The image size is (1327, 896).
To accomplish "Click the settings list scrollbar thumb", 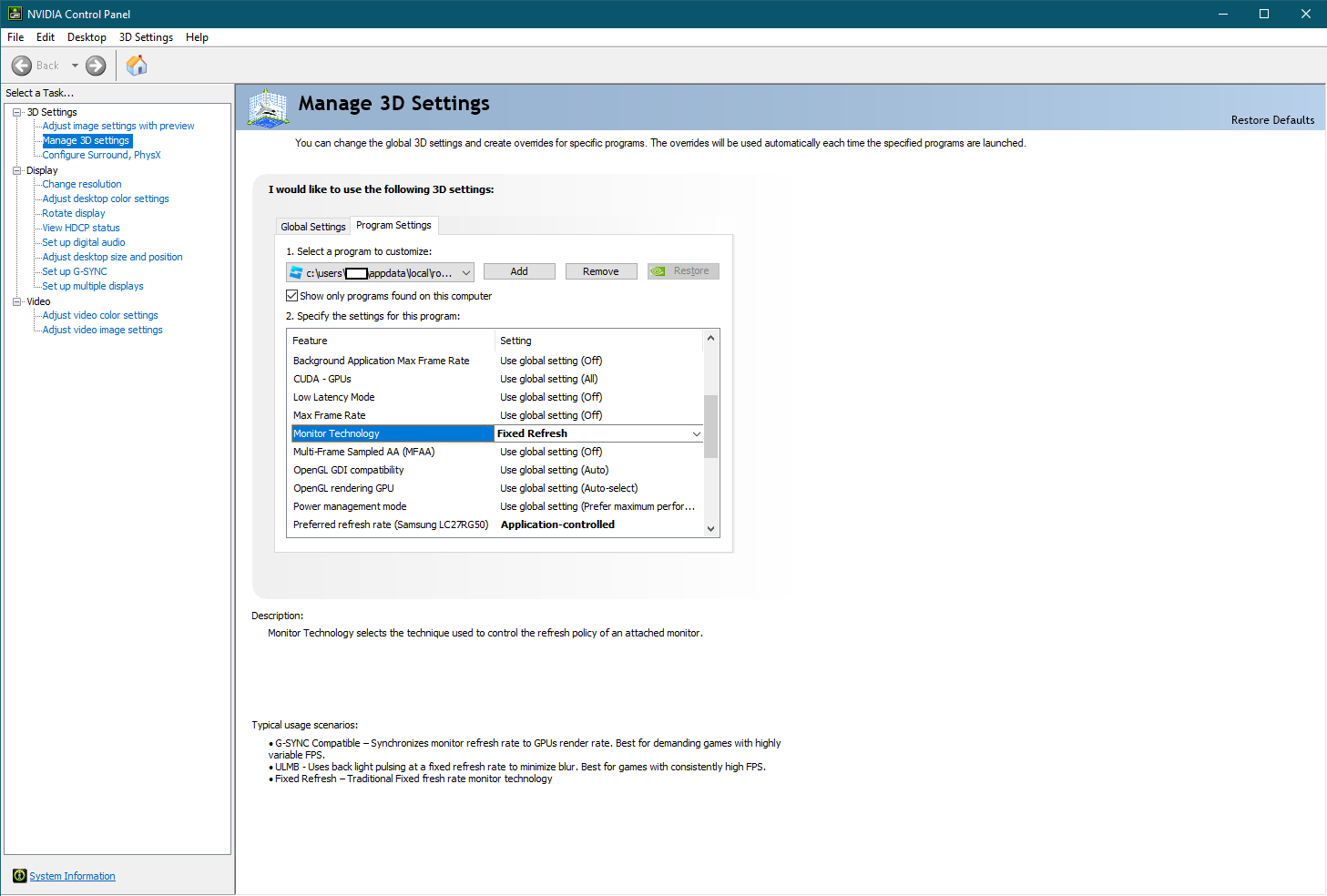I will point(711,426).
